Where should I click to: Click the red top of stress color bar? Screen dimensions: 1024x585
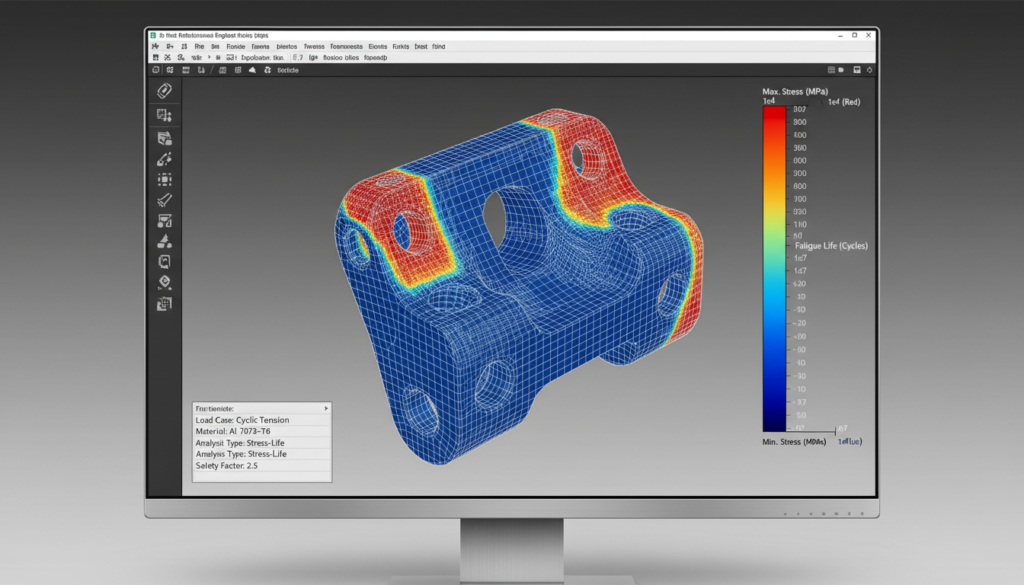[774, 113]
